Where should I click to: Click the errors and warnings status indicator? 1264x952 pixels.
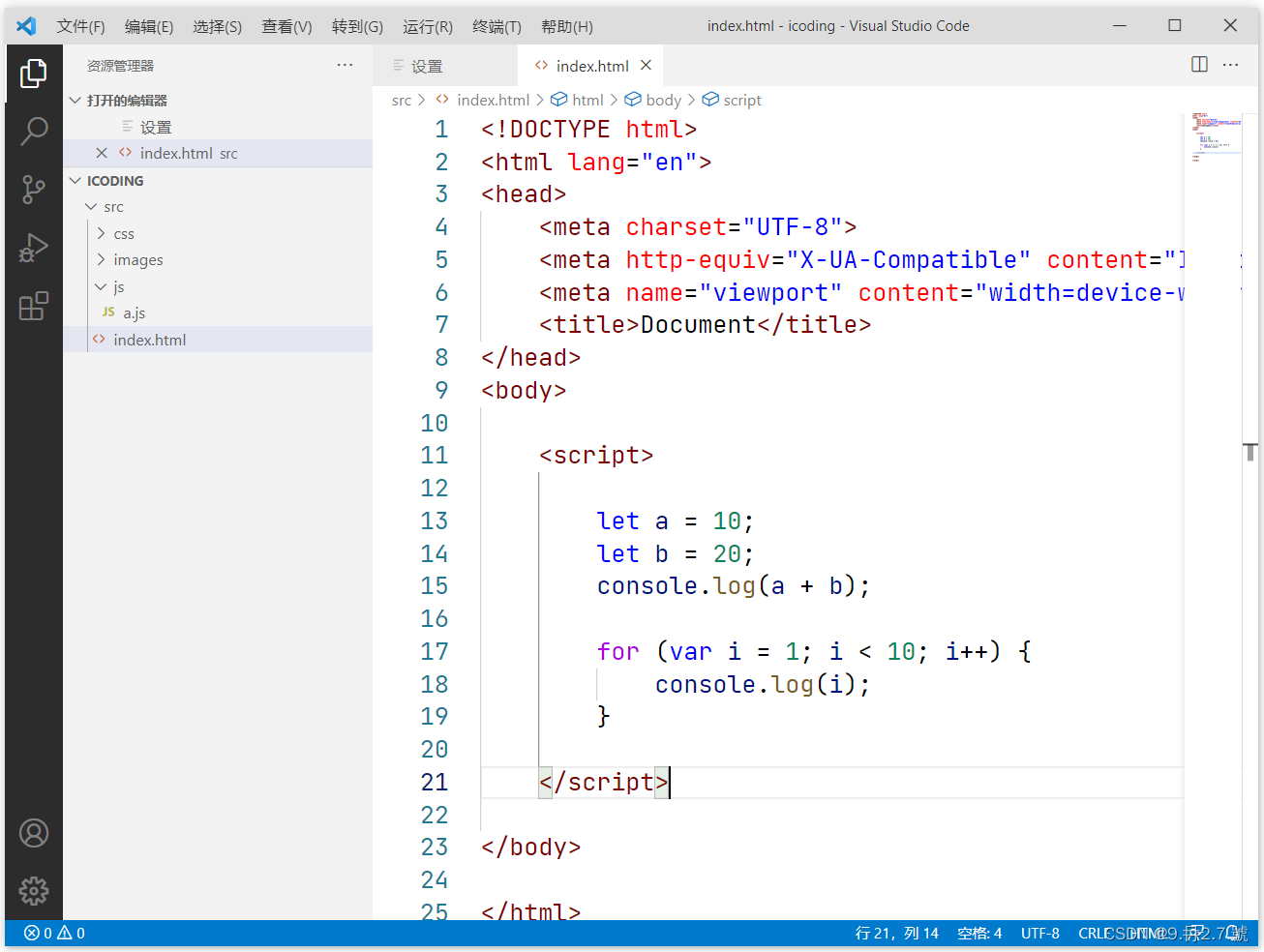click(x=54, y=933)
